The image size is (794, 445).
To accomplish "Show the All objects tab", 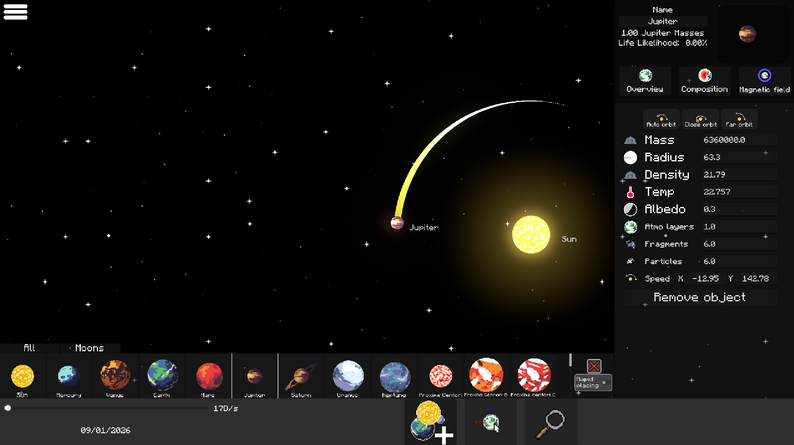I will [x=29, y=348].
